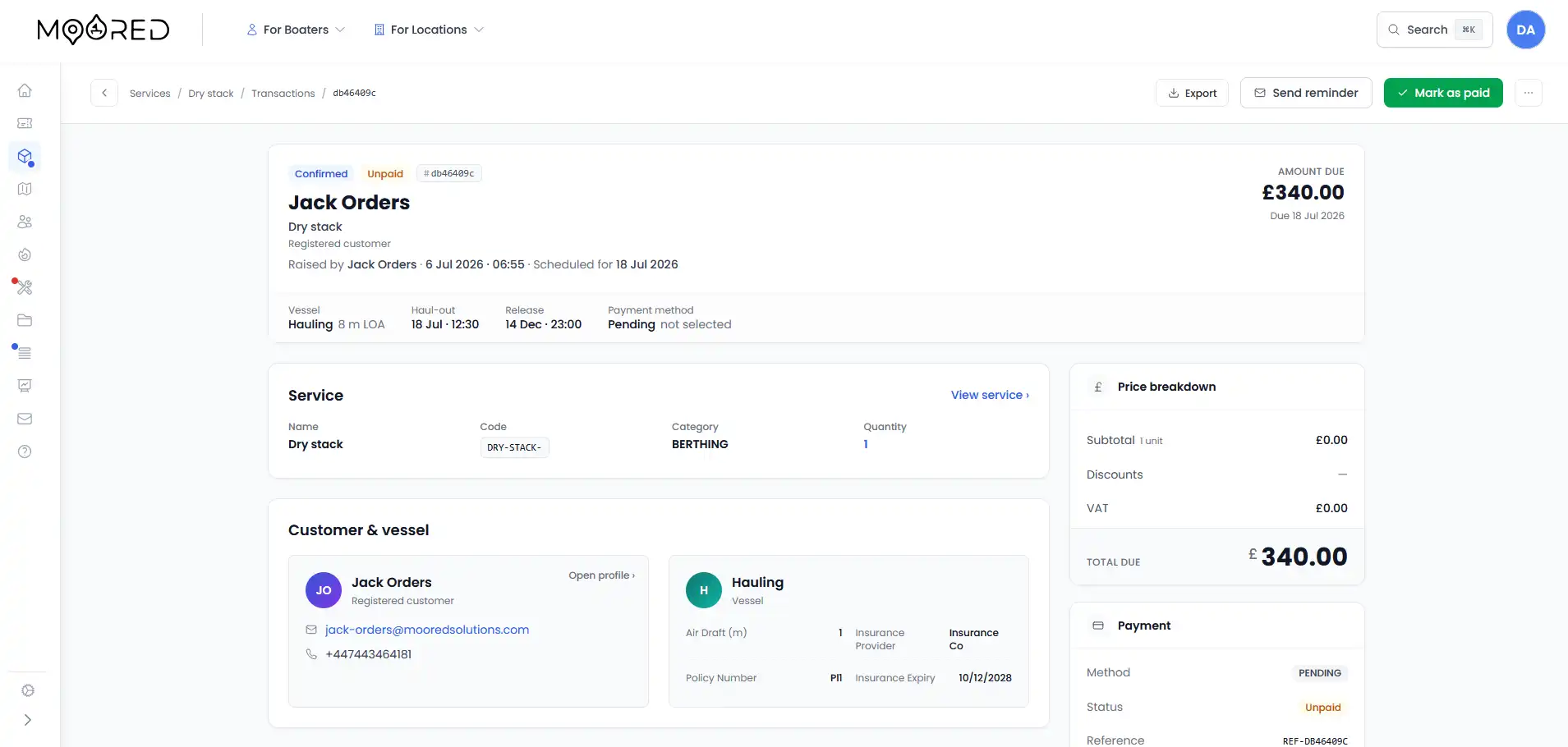Screen dimensions: 1568x747
Task: Open the list lines sidebar icon
Action: [25, 353]
